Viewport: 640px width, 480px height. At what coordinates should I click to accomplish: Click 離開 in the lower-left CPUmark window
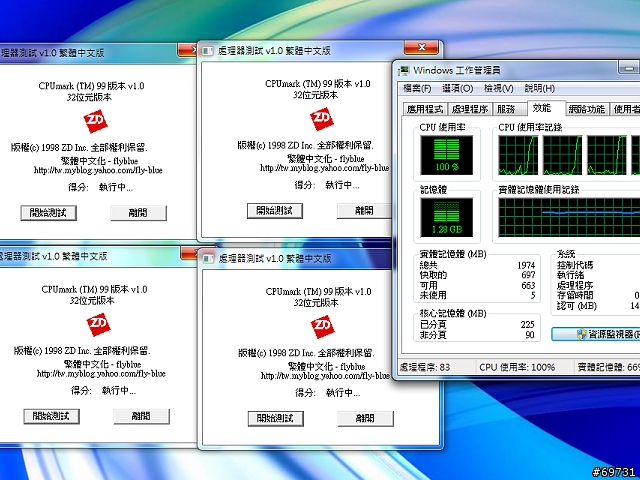141,416
